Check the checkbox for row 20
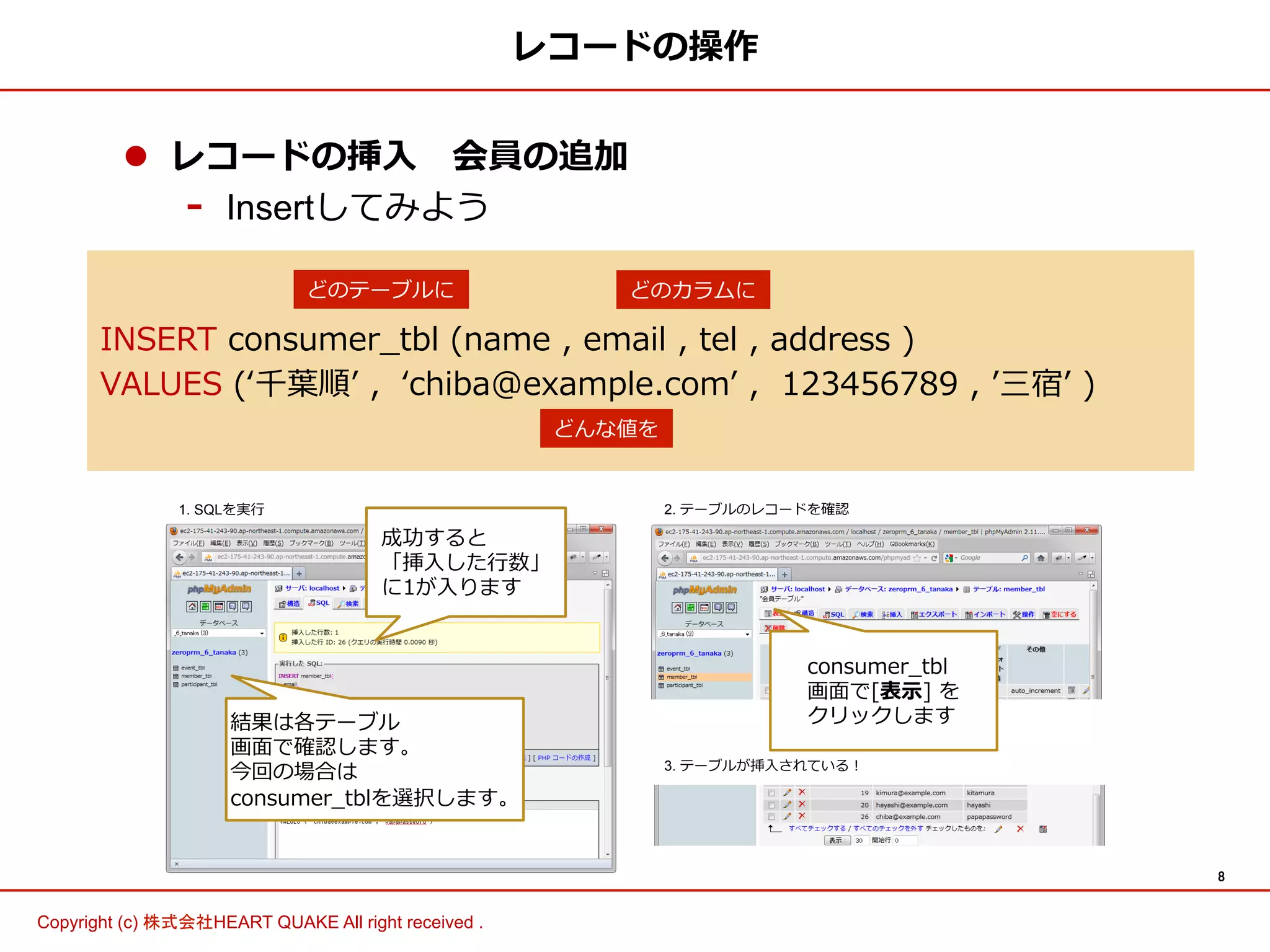Viewport: 1270px width, 952px height. (771, 805)
